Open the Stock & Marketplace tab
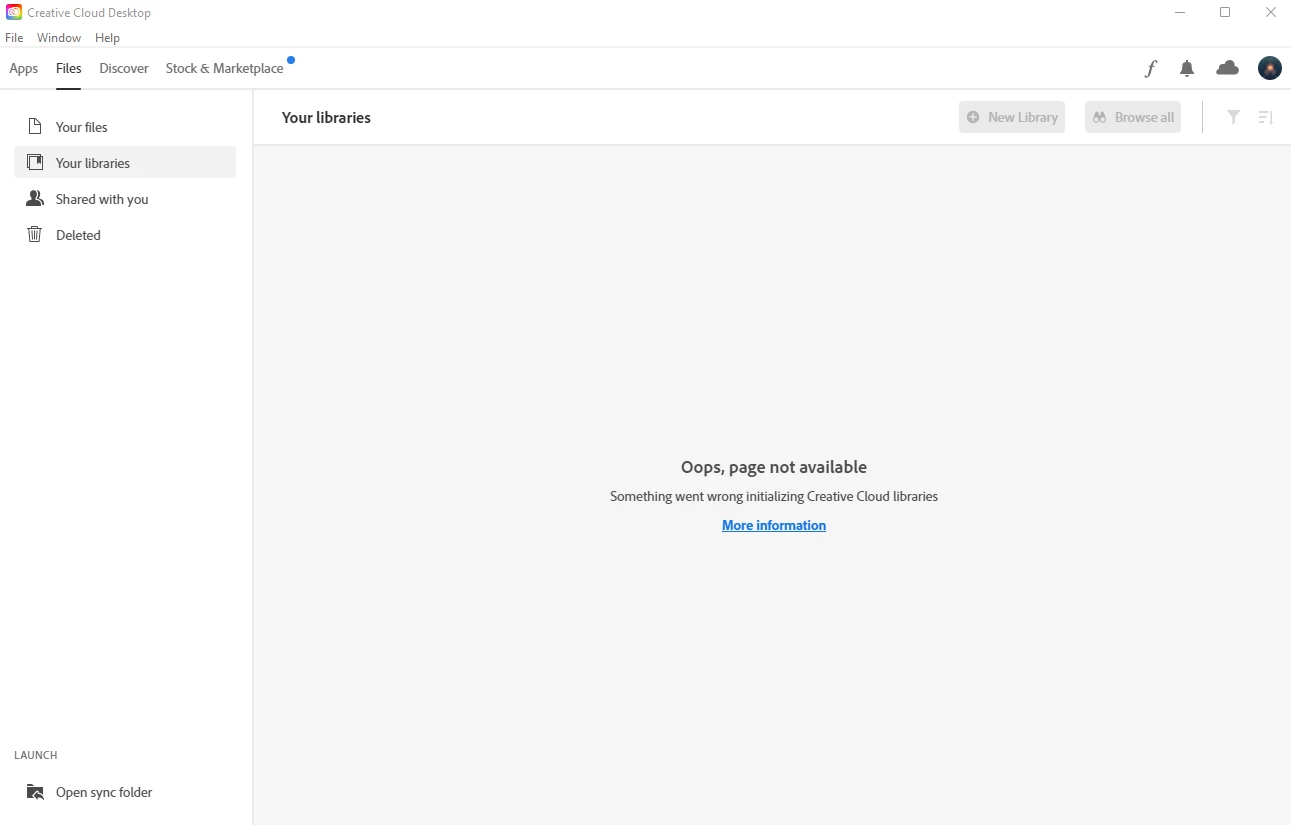 coord(225,68)
